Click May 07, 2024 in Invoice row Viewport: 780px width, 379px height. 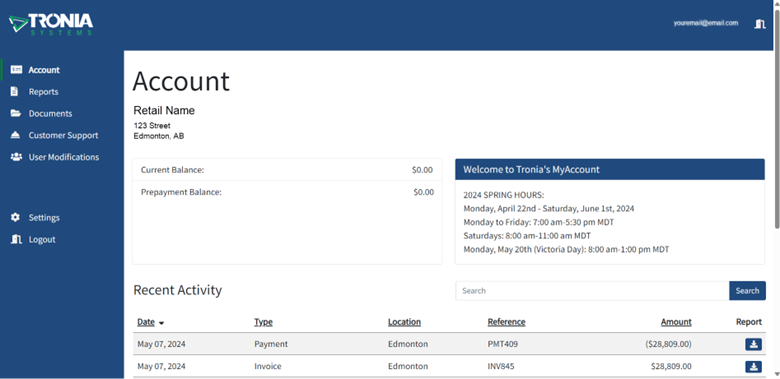161,367
